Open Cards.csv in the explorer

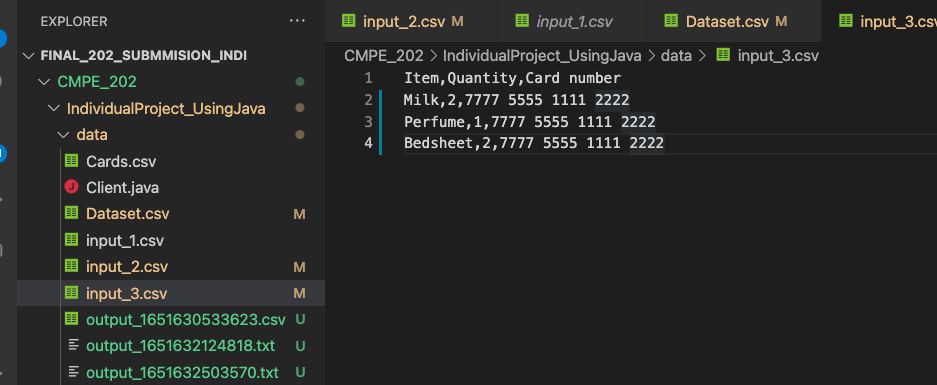click(121, 161)
